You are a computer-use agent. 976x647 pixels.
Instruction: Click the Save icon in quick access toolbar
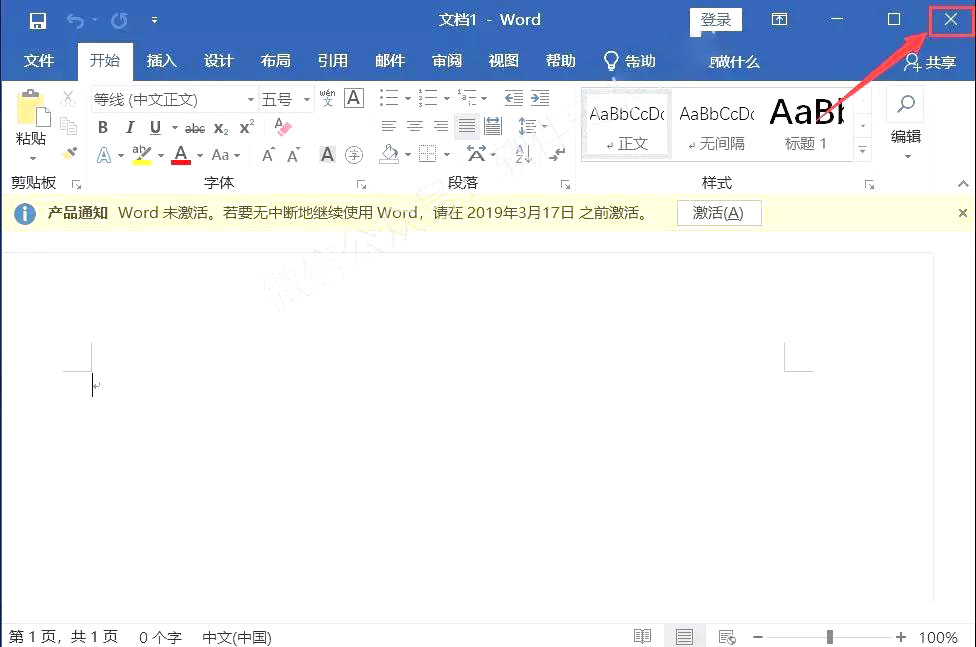(38, 21)
